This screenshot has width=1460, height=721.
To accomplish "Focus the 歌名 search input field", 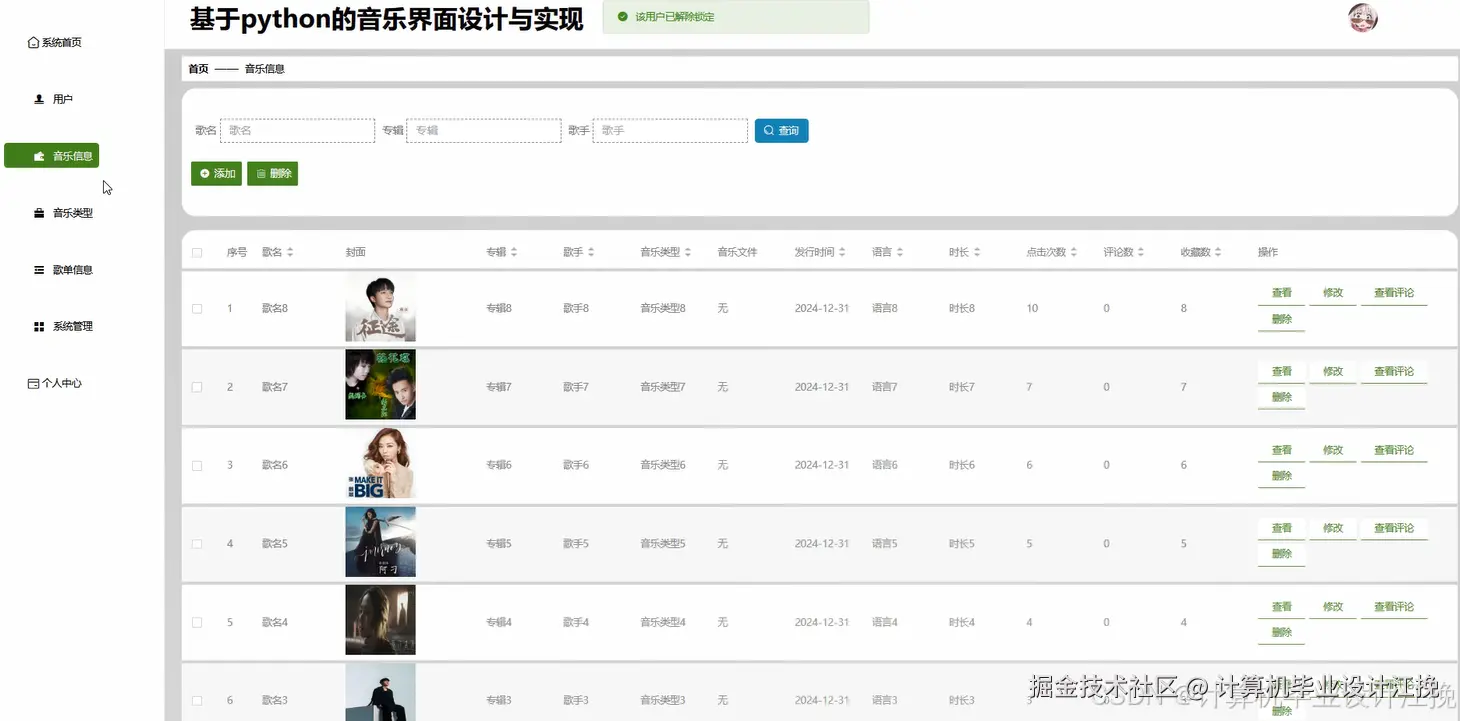I will [297, 131].
